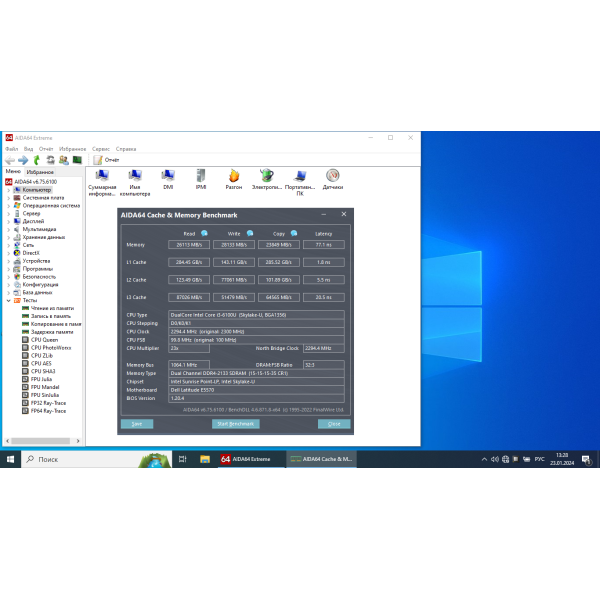
Task: Switch to the Избранное sidebar tab
Action: tap(40, 172)
